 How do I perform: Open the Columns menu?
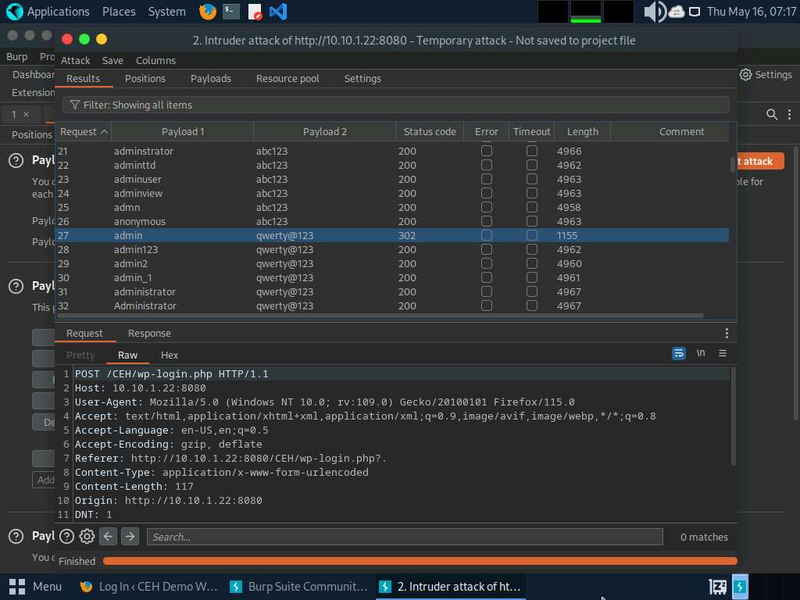[156, 60]
